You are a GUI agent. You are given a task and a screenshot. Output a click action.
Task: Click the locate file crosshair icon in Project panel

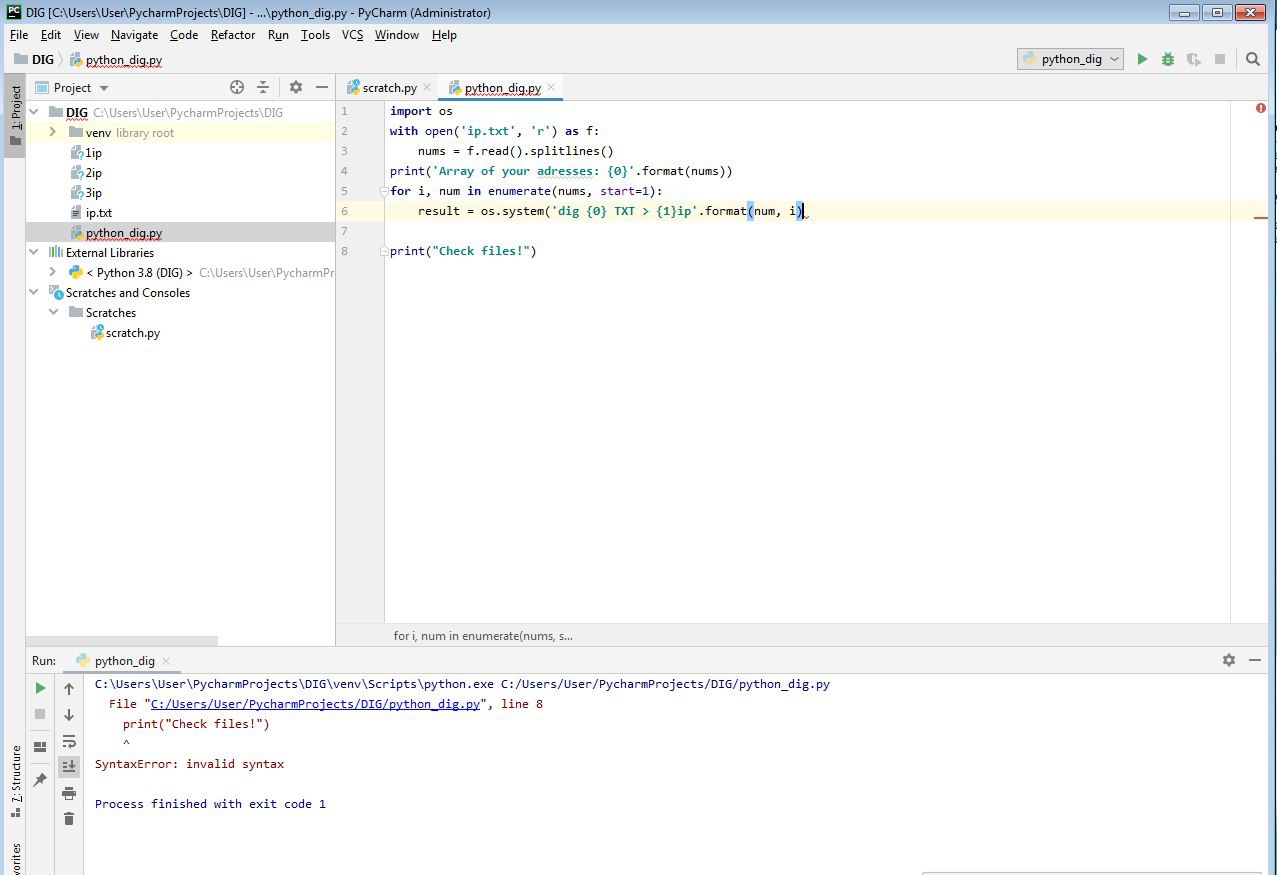[237, 88]
